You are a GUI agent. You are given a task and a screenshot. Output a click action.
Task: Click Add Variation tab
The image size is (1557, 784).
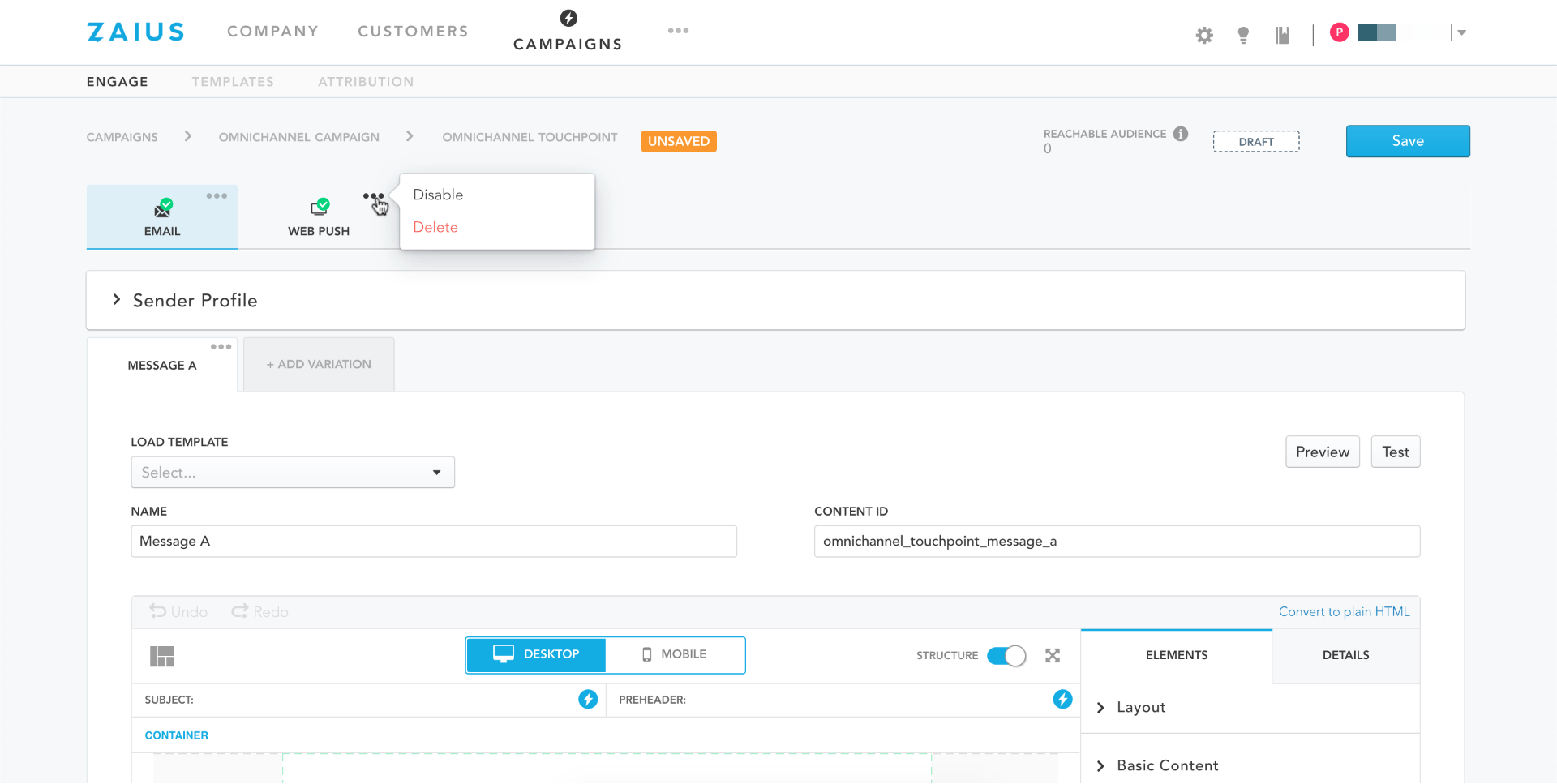point(319,365)
